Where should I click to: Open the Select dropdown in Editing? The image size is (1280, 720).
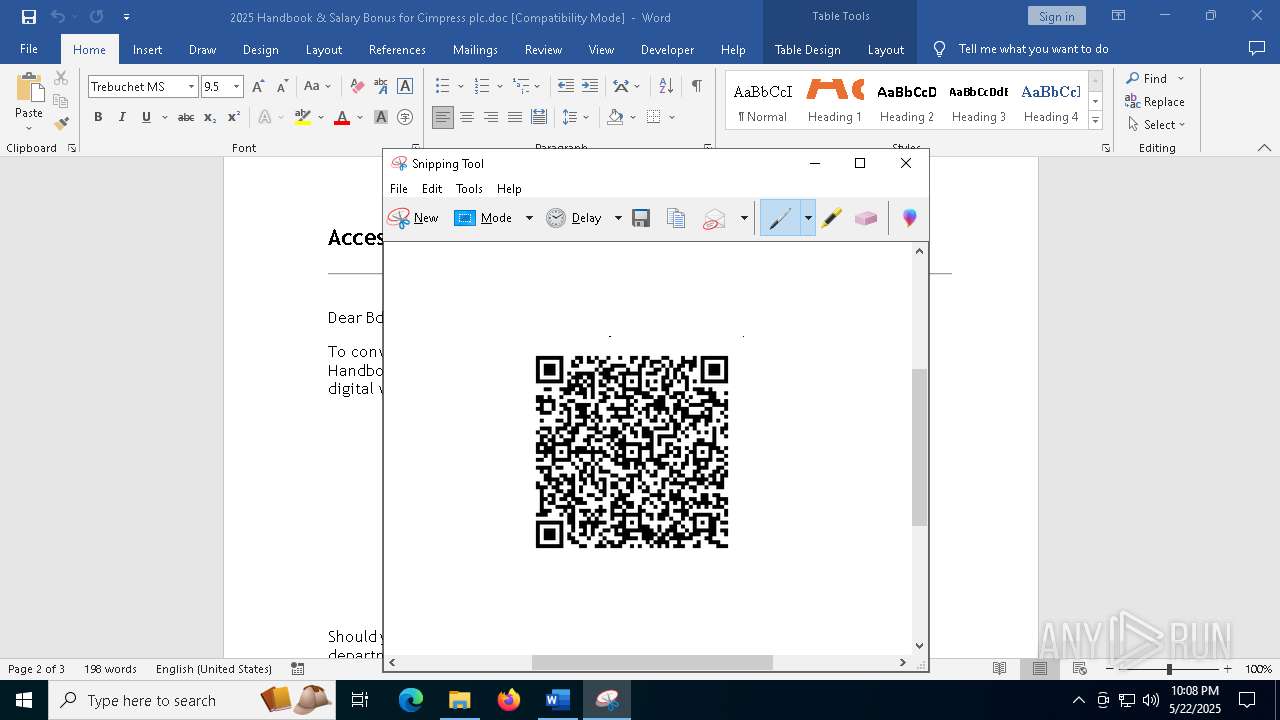point(1156,124)
